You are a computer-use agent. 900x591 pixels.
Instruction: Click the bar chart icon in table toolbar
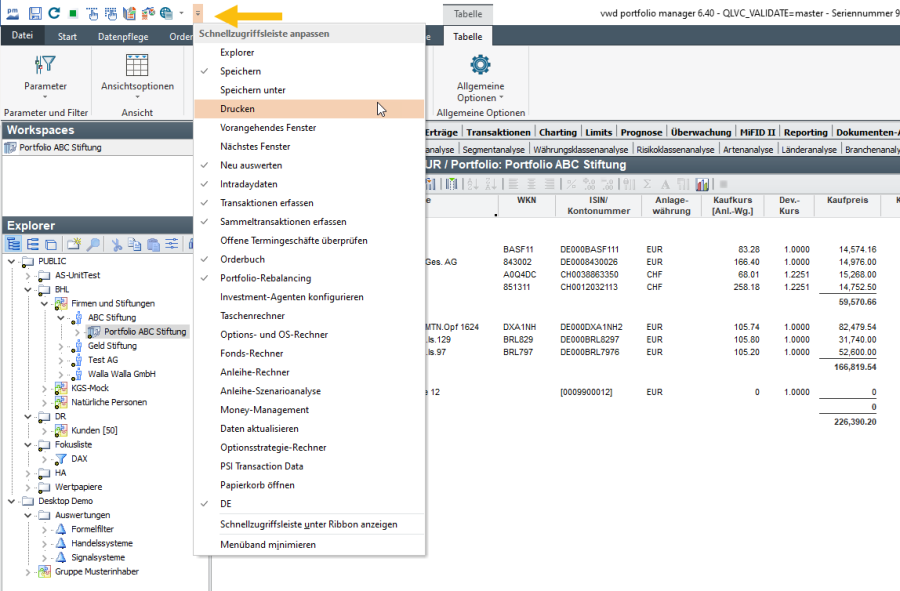(702, 184)
